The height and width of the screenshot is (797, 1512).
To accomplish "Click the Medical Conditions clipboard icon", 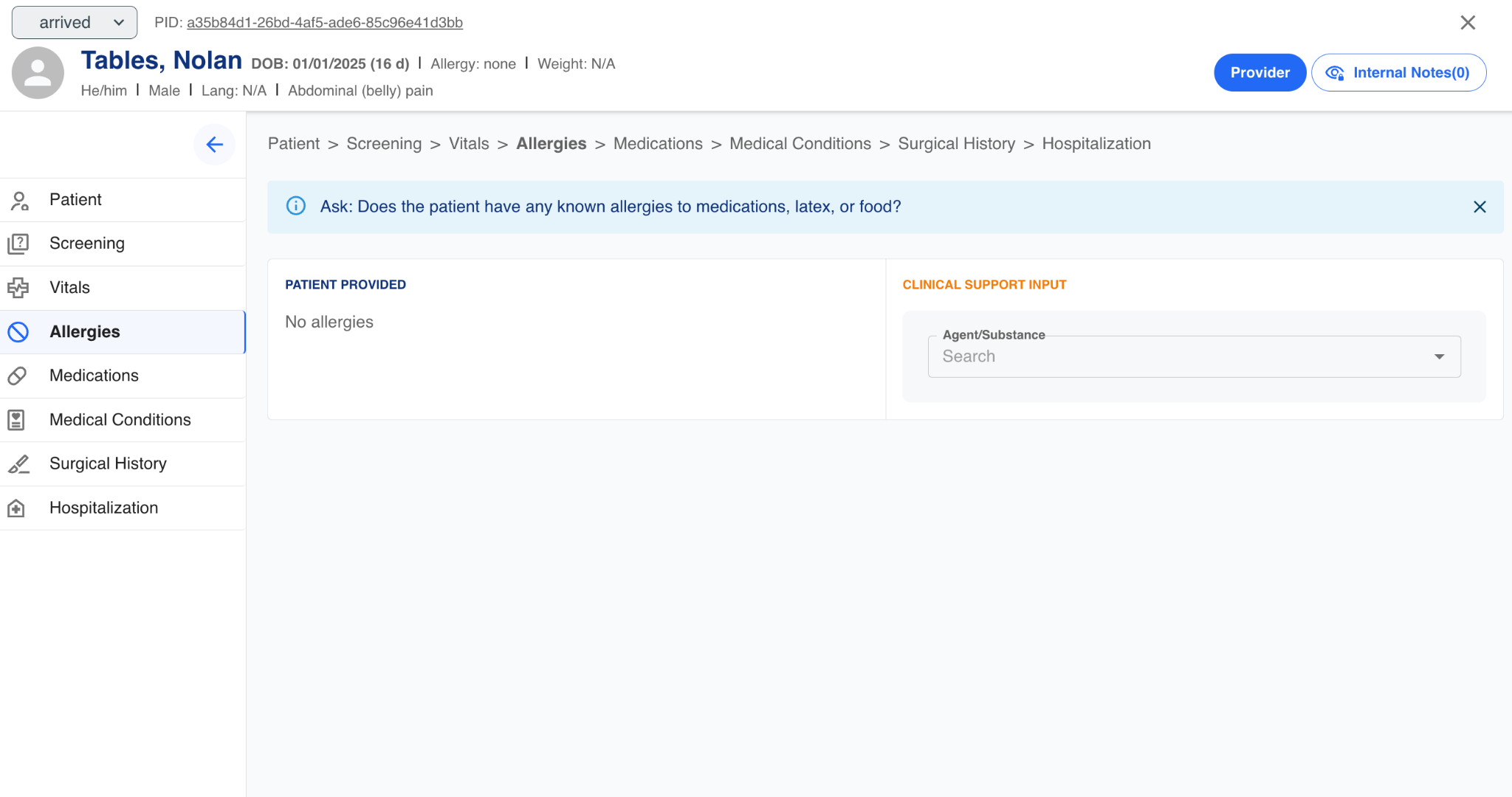I will point(16,420).
